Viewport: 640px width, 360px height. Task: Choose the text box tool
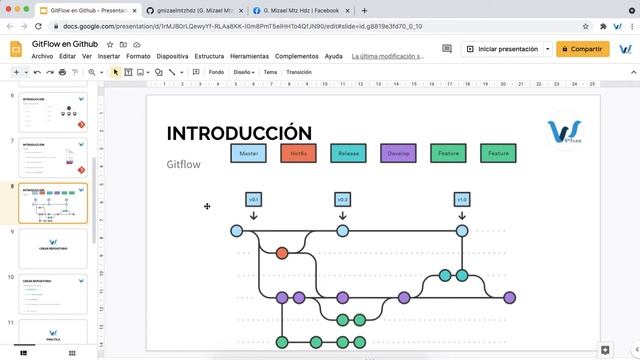[128, 72]
